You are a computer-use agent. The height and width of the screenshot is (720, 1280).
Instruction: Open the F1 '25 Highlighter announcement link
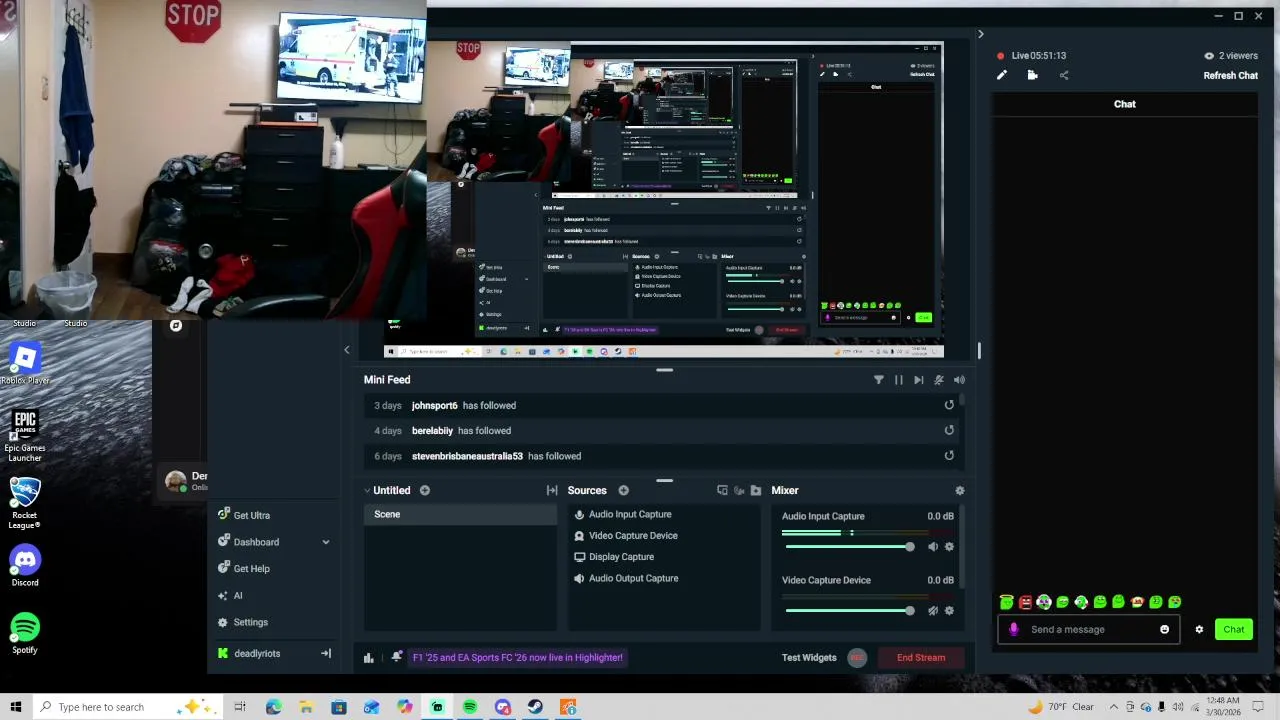pos(517,658)
